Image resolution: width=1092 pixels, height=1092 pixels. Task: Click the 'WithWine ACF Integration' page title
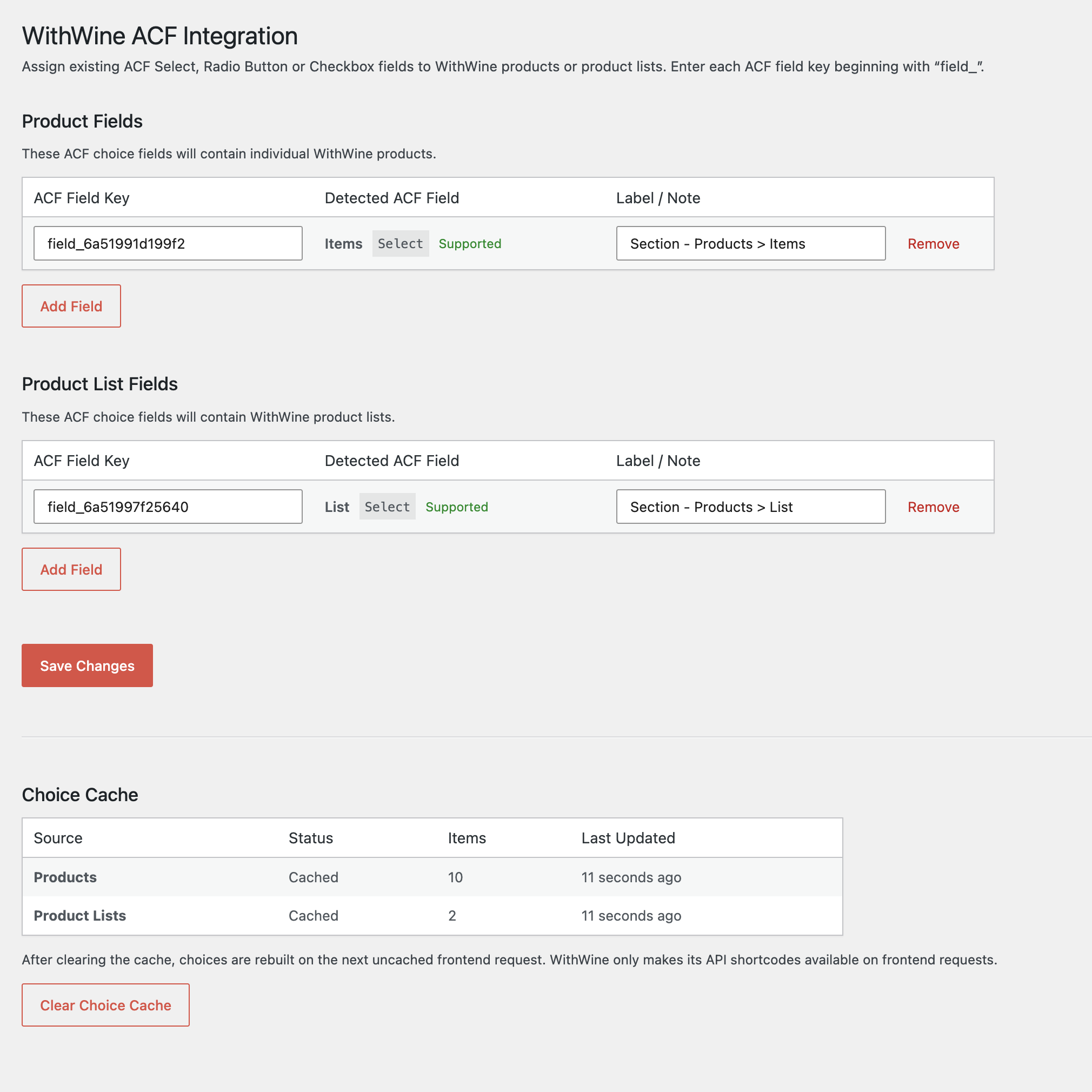pyautogui.click(x=160, y=36)
